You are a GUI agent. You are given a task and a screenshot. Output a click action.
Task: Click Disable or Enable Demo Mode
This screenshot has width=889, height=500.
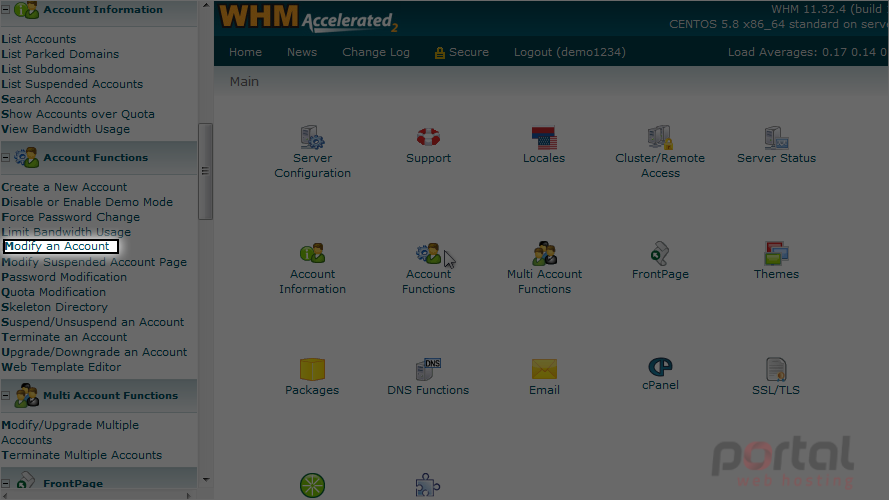click(x=87, y=202)
